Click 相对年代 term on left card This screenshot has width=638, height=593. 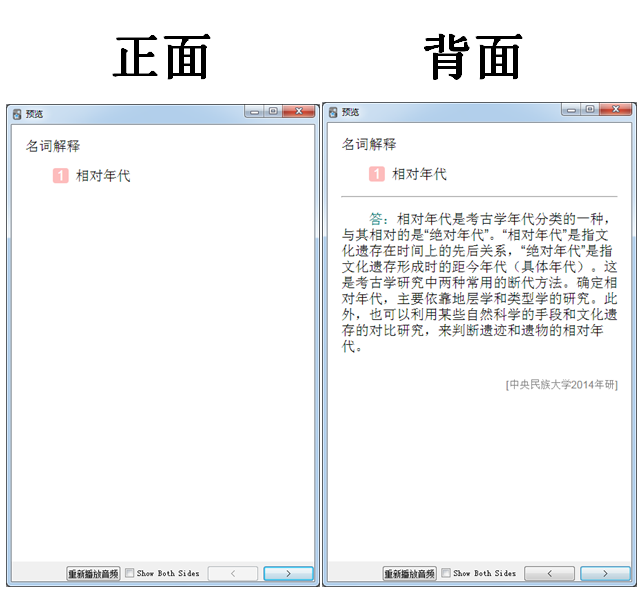[x=103, y=176]
